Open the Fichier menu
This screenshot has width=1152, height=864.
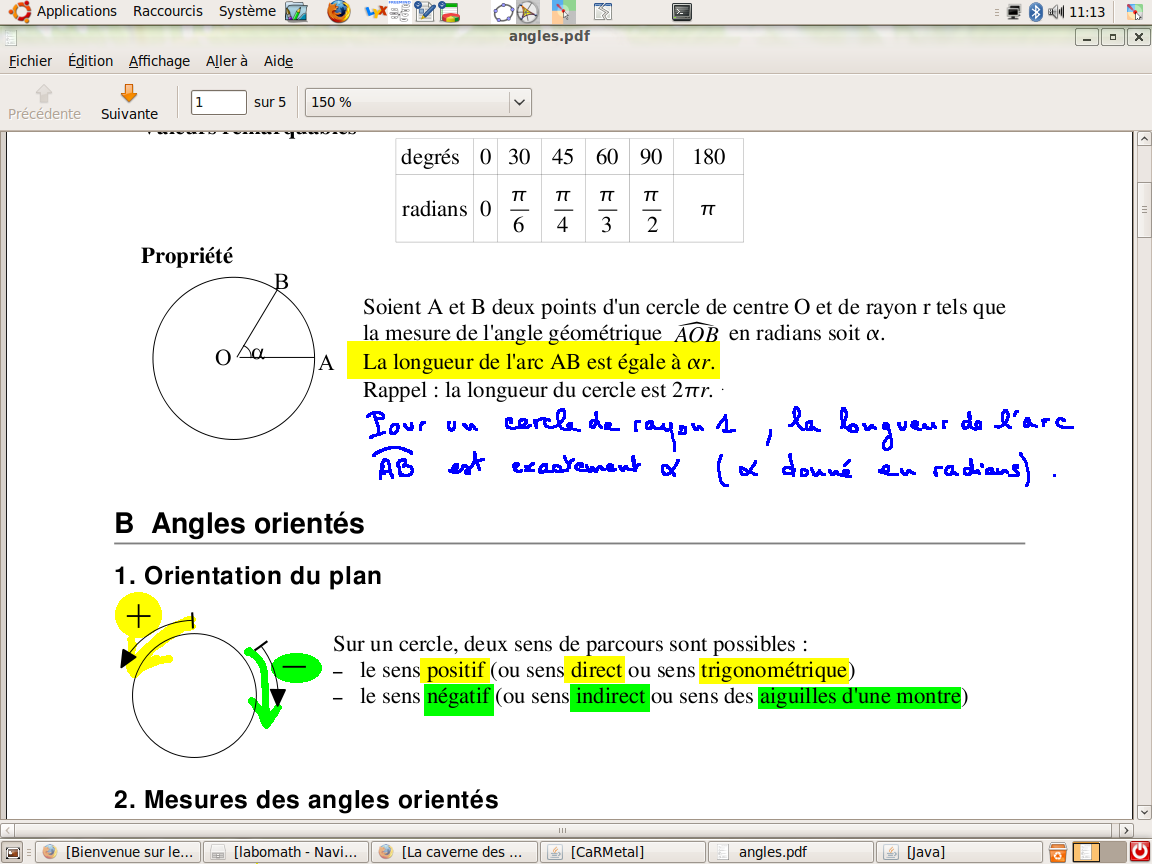[30, 61]
